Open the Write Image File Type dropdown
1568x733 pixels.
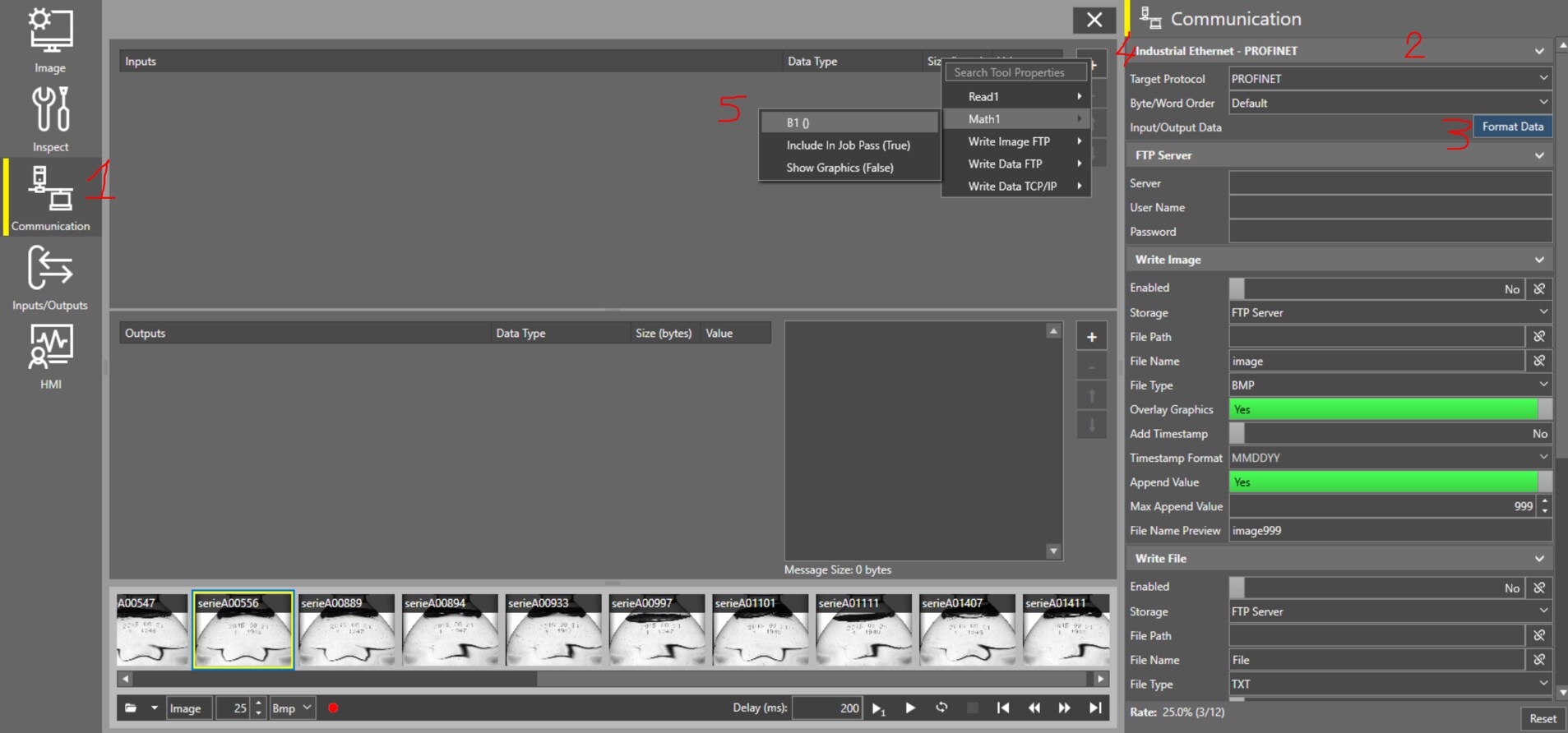[x=1390, y=385]
